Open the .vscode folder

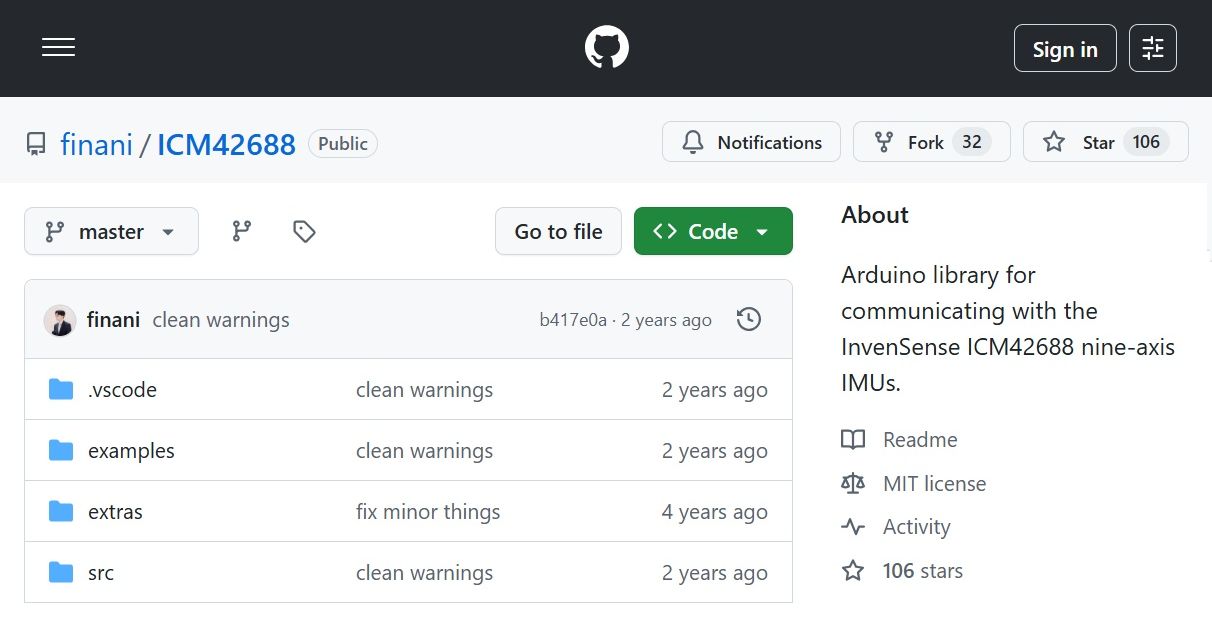click(x=122, y=390)
